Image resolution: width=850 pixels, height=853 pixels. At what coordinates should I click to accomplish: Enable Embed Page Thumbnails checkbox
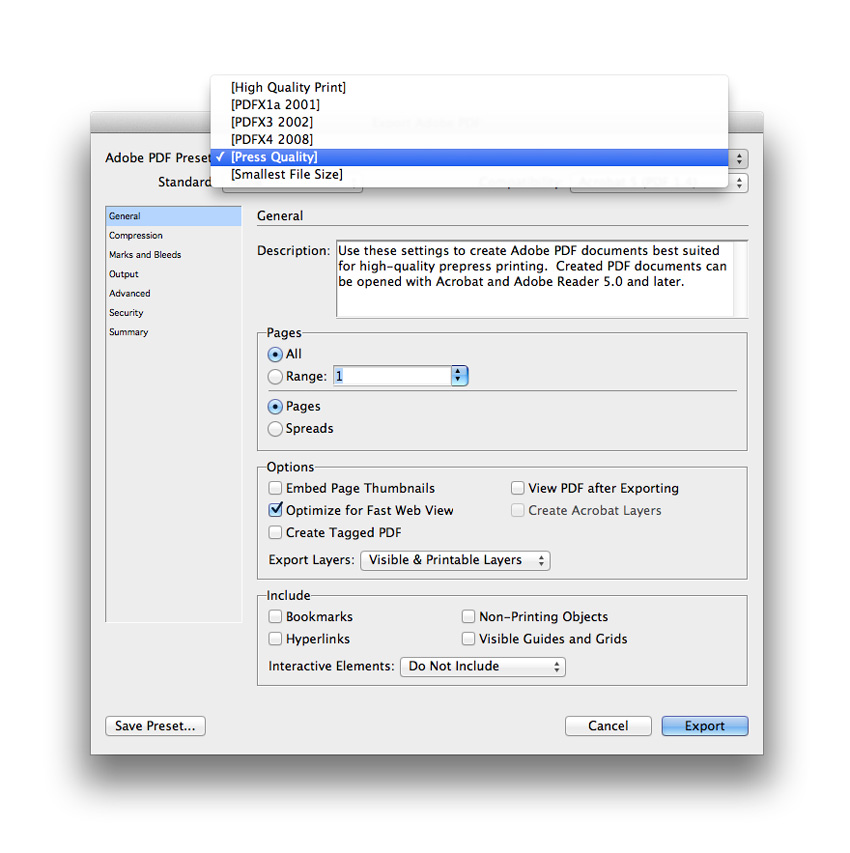coord(276,489)
